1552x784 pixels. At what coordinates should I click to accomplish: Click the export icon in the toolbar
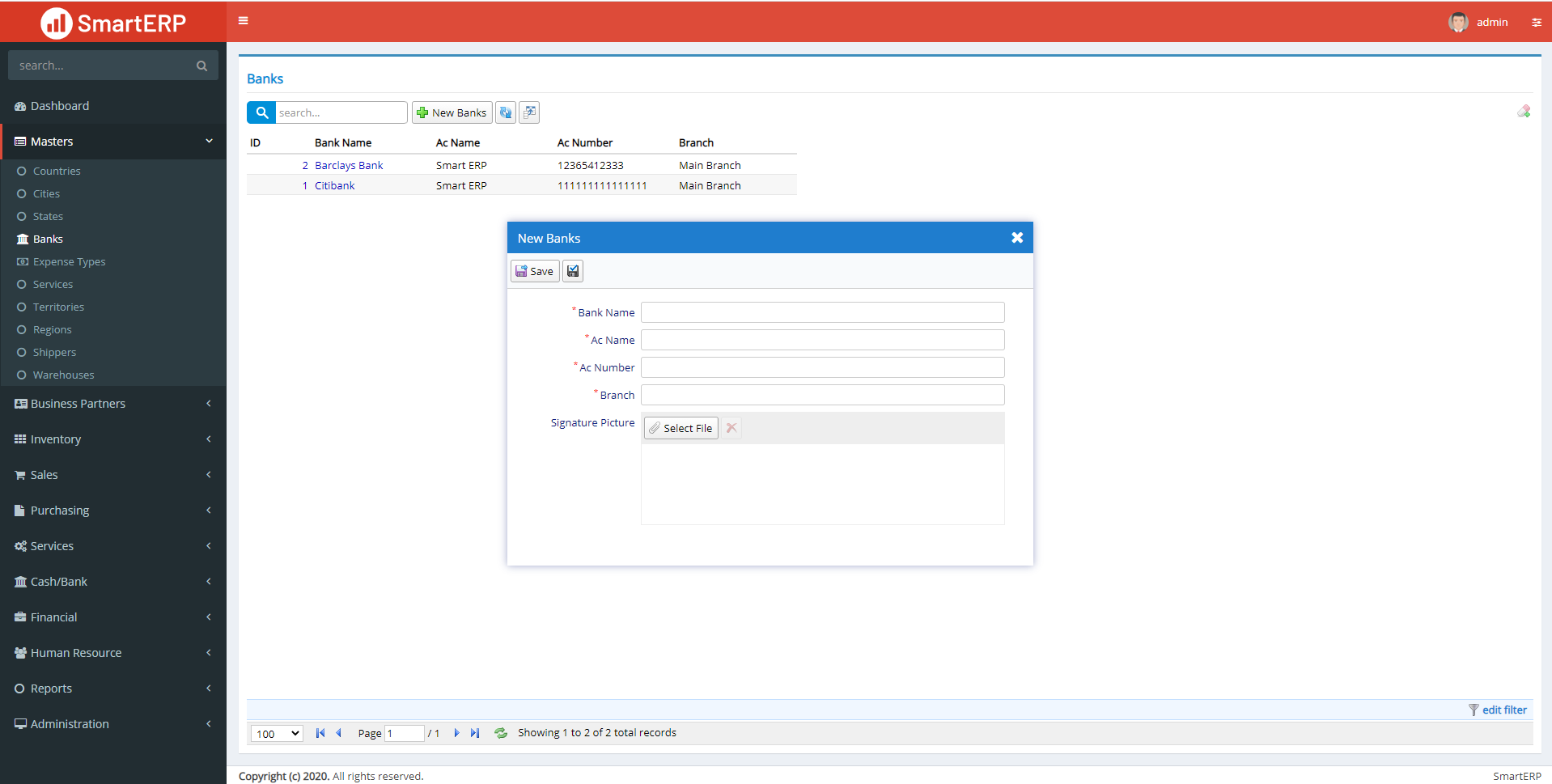529,112
